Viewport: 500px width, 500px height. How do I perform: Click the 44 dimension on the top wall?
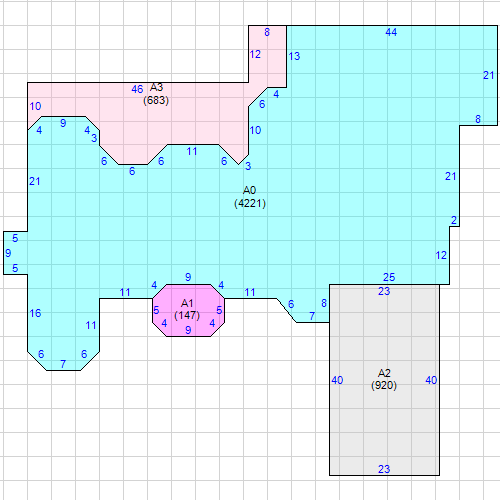pos(391,32)
